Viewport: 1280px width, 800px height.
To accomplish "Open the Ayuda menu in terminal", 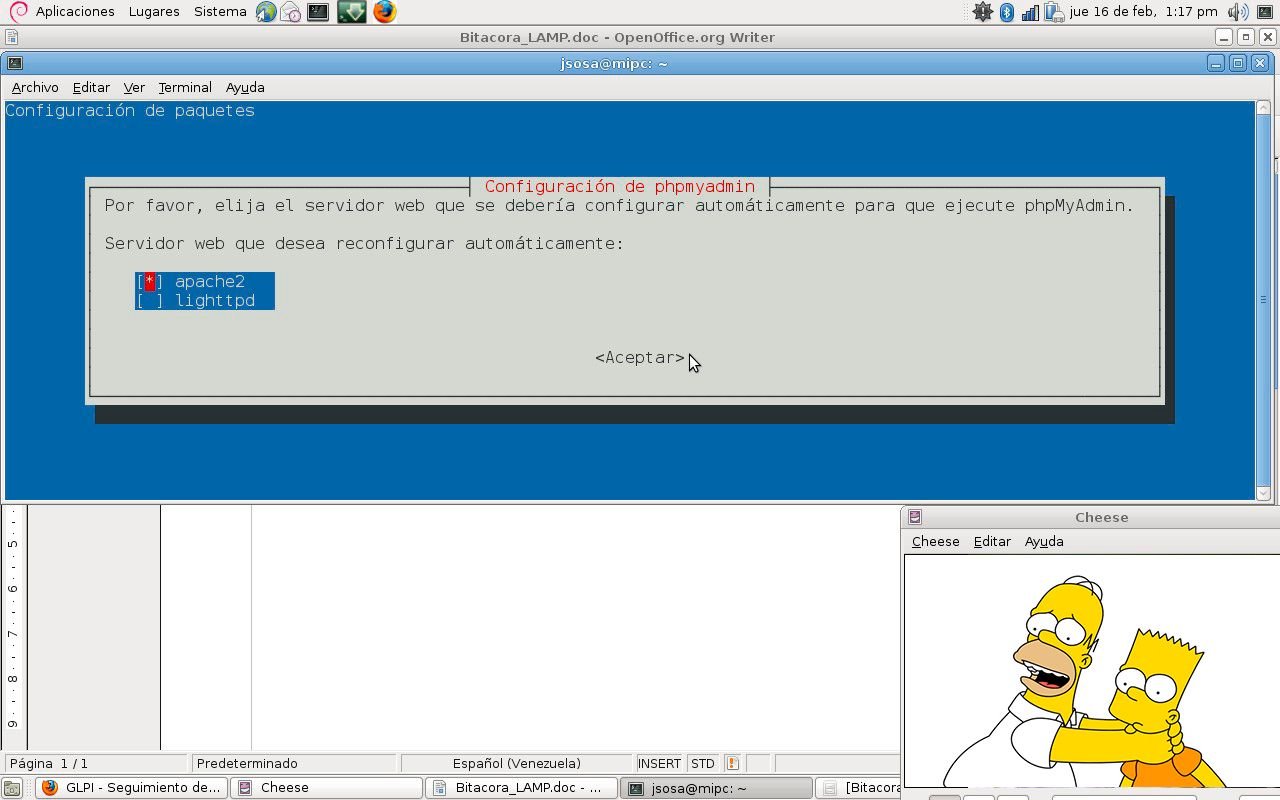I will (245, 88).
